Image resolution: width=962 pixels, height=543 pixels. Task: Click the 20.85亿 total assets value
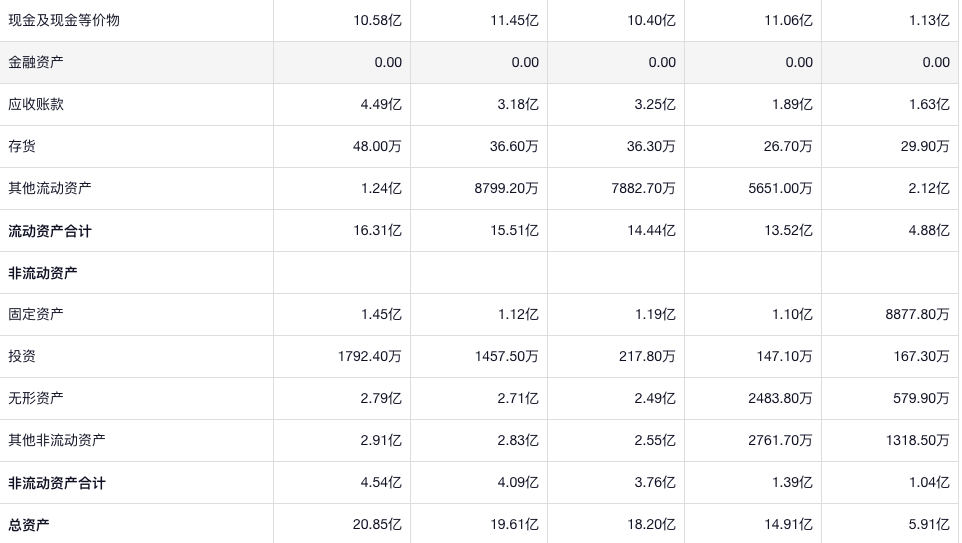[377, 525]
